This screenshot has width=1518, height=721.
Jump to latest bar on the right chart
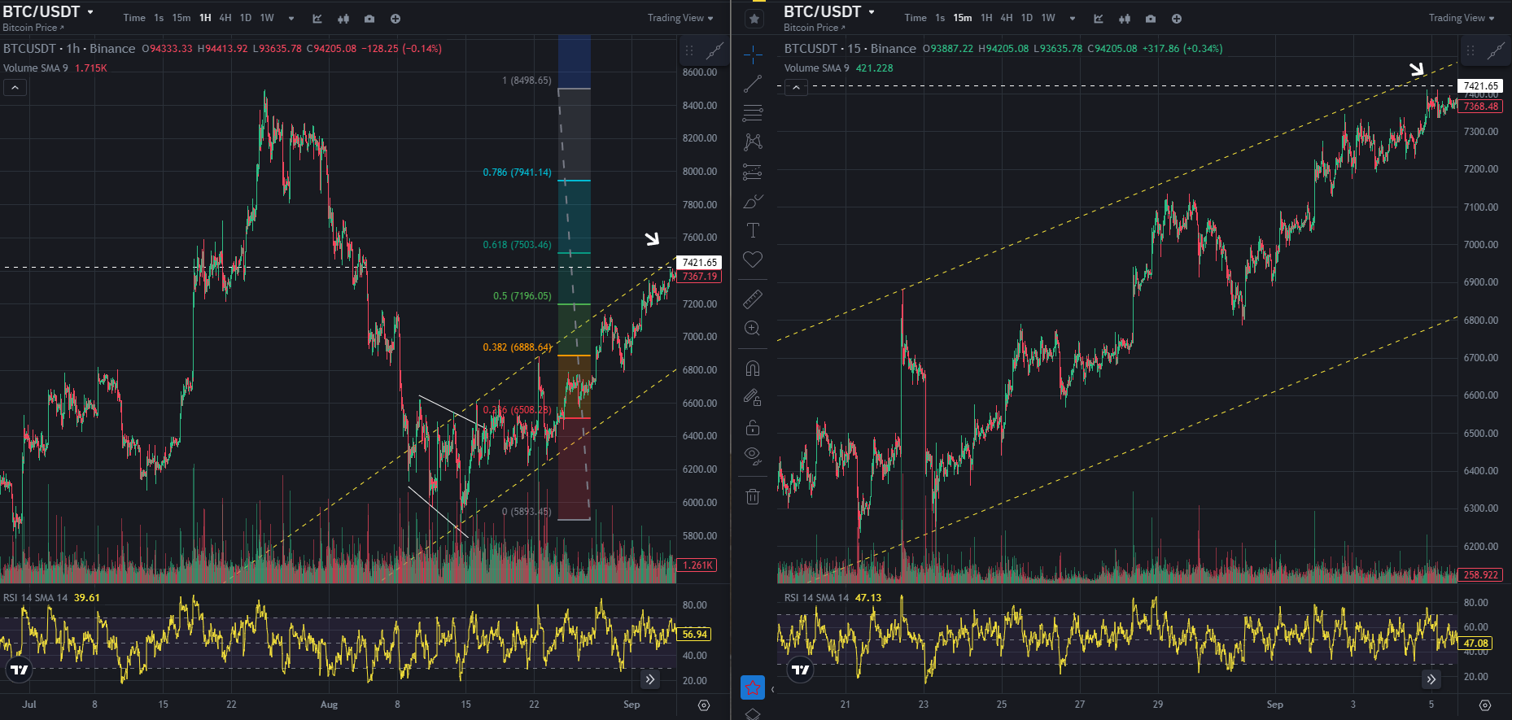pos(1431,679)
